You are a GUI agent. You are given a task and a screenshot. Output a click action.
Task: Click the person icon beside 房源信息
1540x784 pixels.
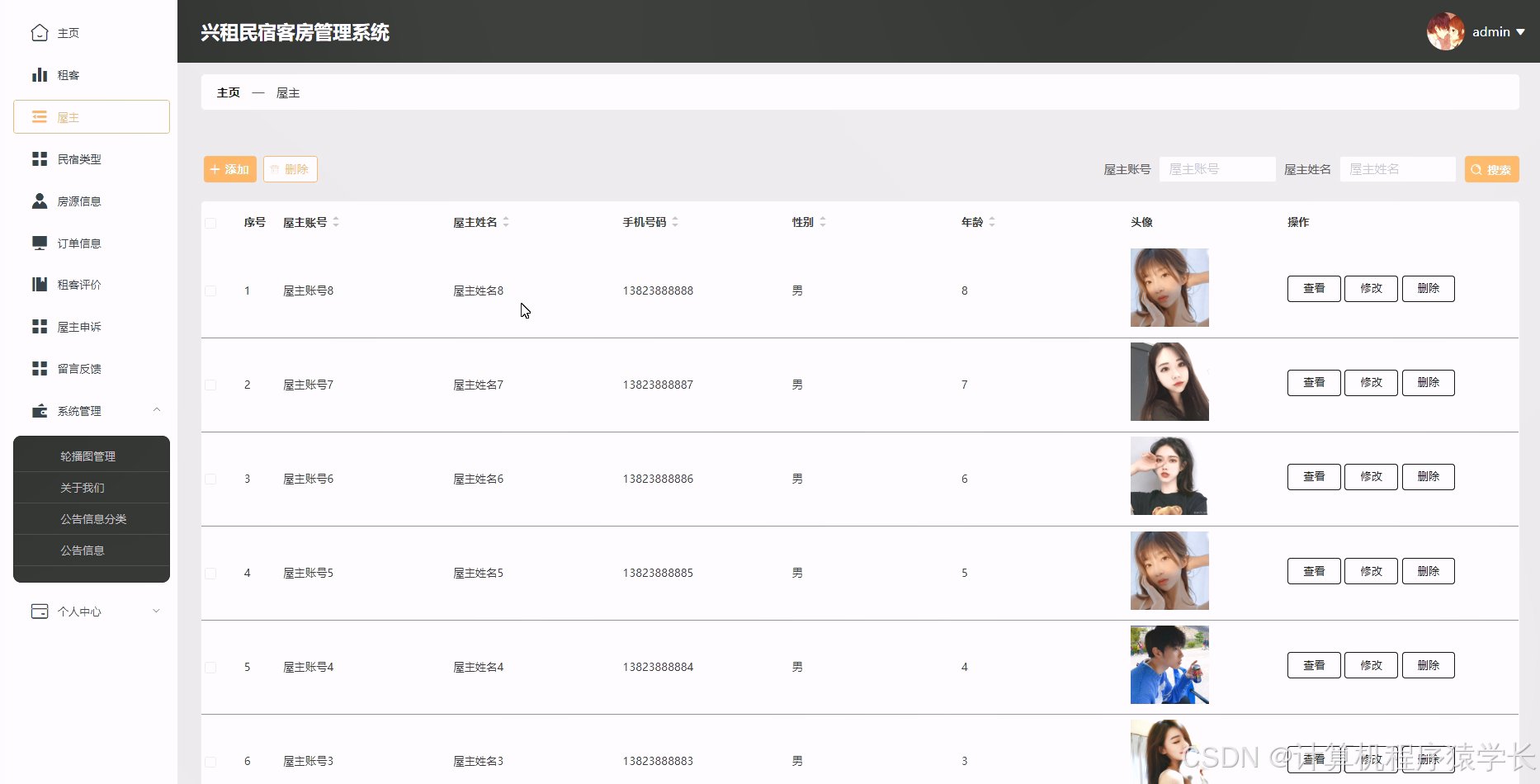(x=40, y=201)
